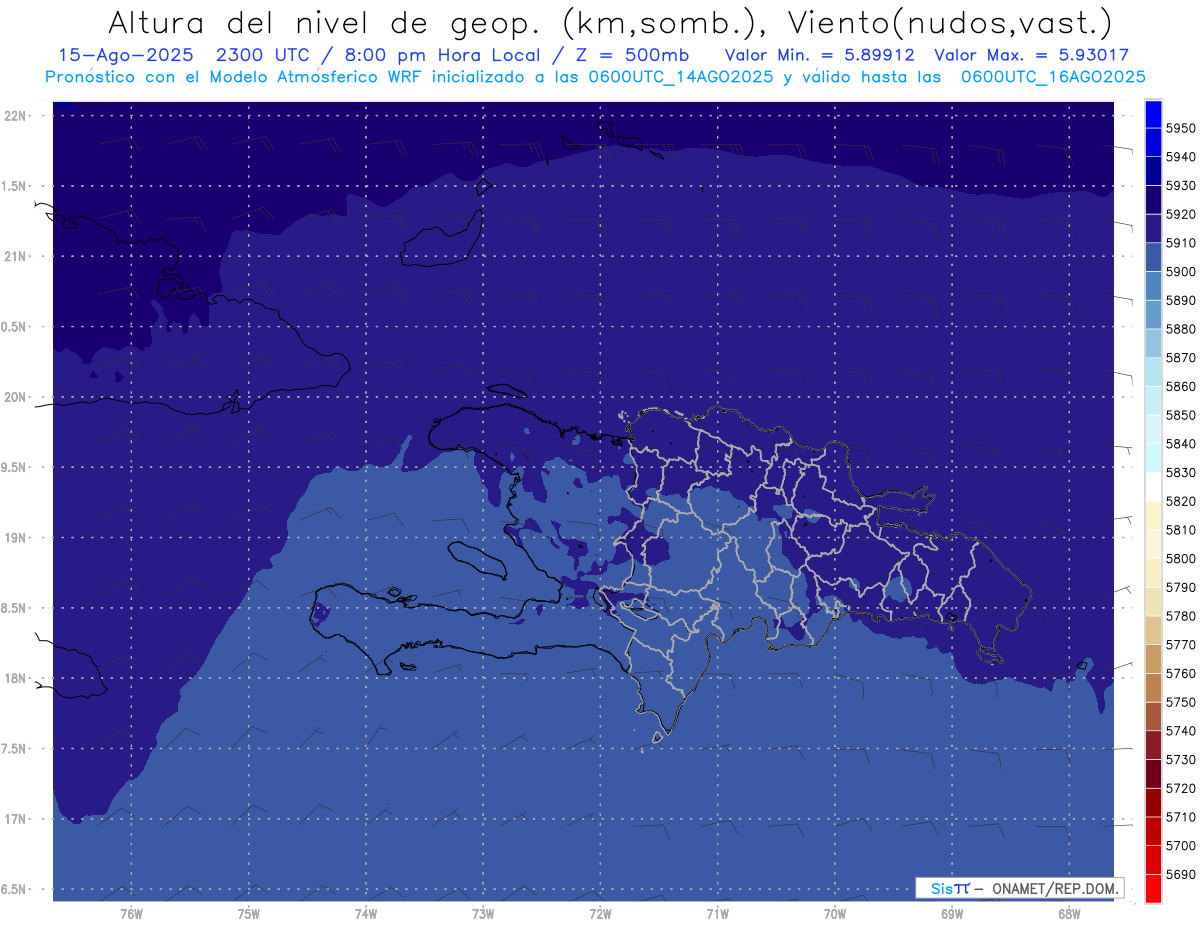
Task: Click the '5880' legend value
Action: 1179,329
